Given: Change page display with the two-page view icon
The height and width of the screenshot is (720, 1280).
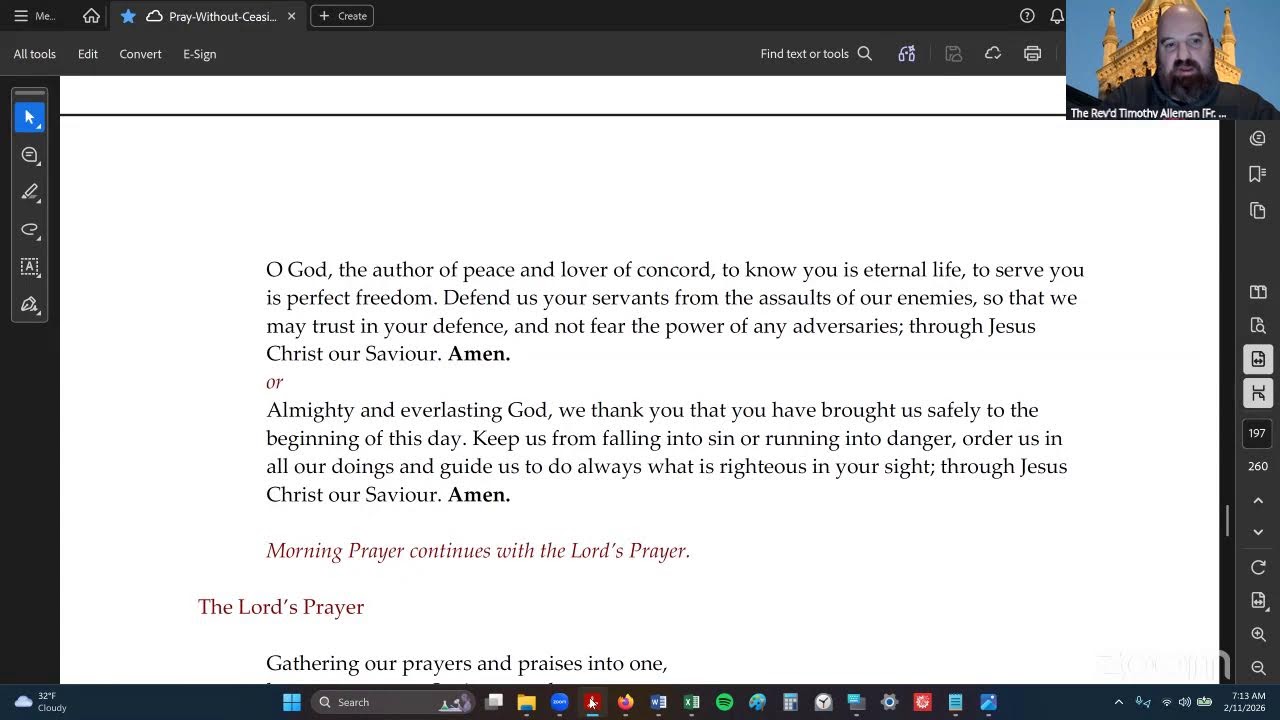Looking at the screenshot, I should (x=1258, y=292).
